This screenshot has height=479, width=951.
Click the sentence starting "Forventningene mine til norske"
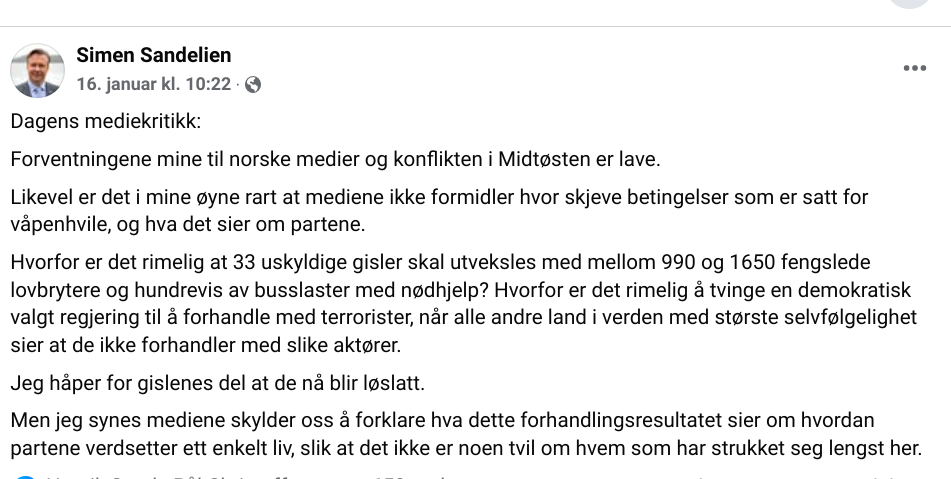[336, 160]
